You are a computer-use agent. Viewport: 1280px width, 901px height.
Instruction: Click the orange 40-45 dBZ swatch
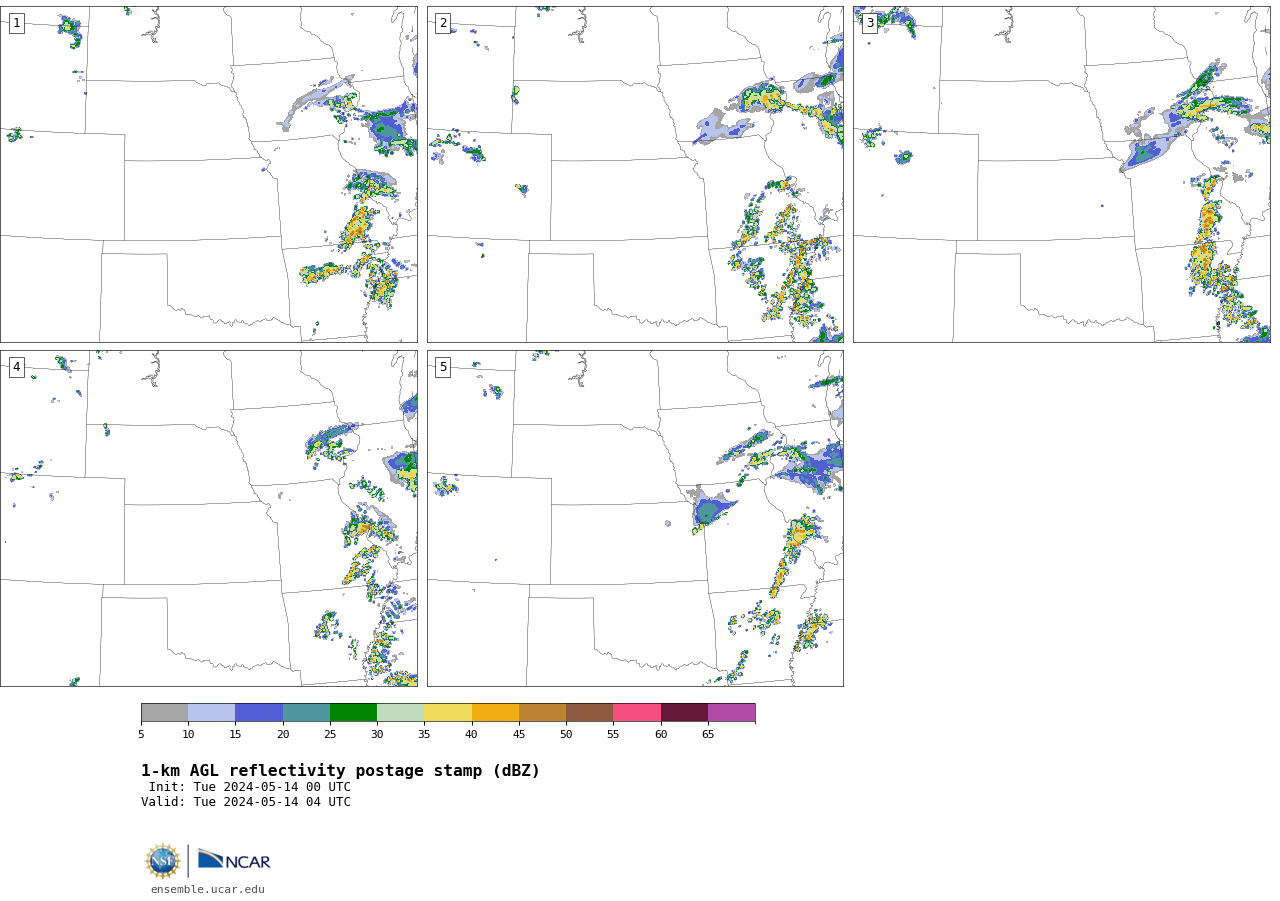coord(495,712)
